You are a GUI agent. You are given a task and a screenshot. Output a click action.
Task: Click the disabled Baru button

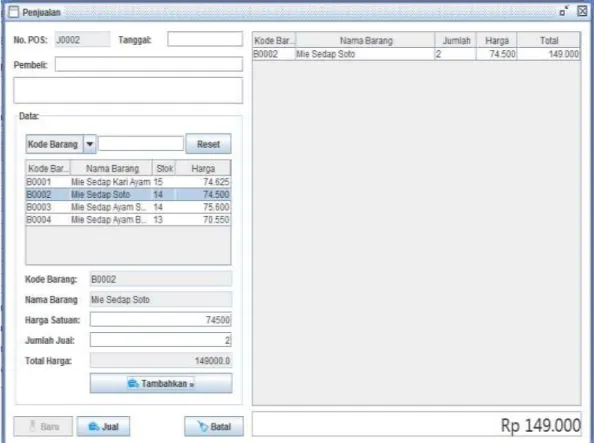43,426
